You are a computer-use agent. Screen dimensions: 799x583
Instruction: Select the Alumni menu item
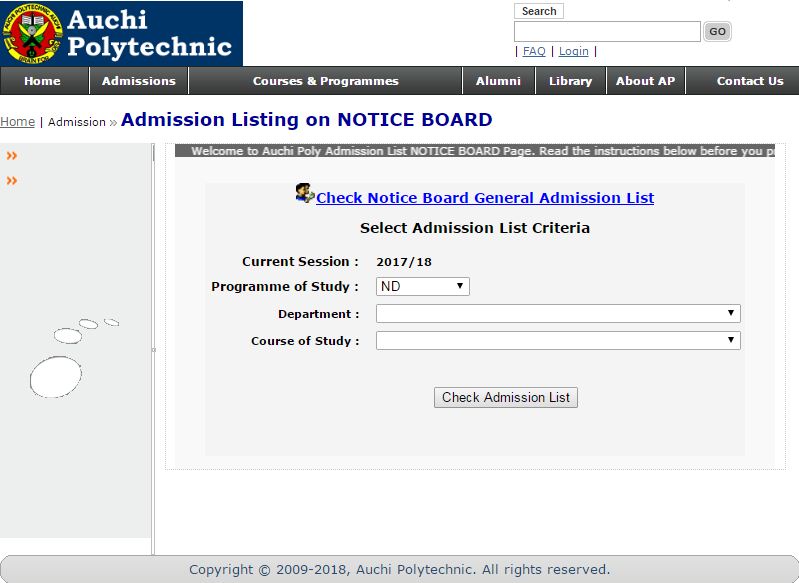498,81
